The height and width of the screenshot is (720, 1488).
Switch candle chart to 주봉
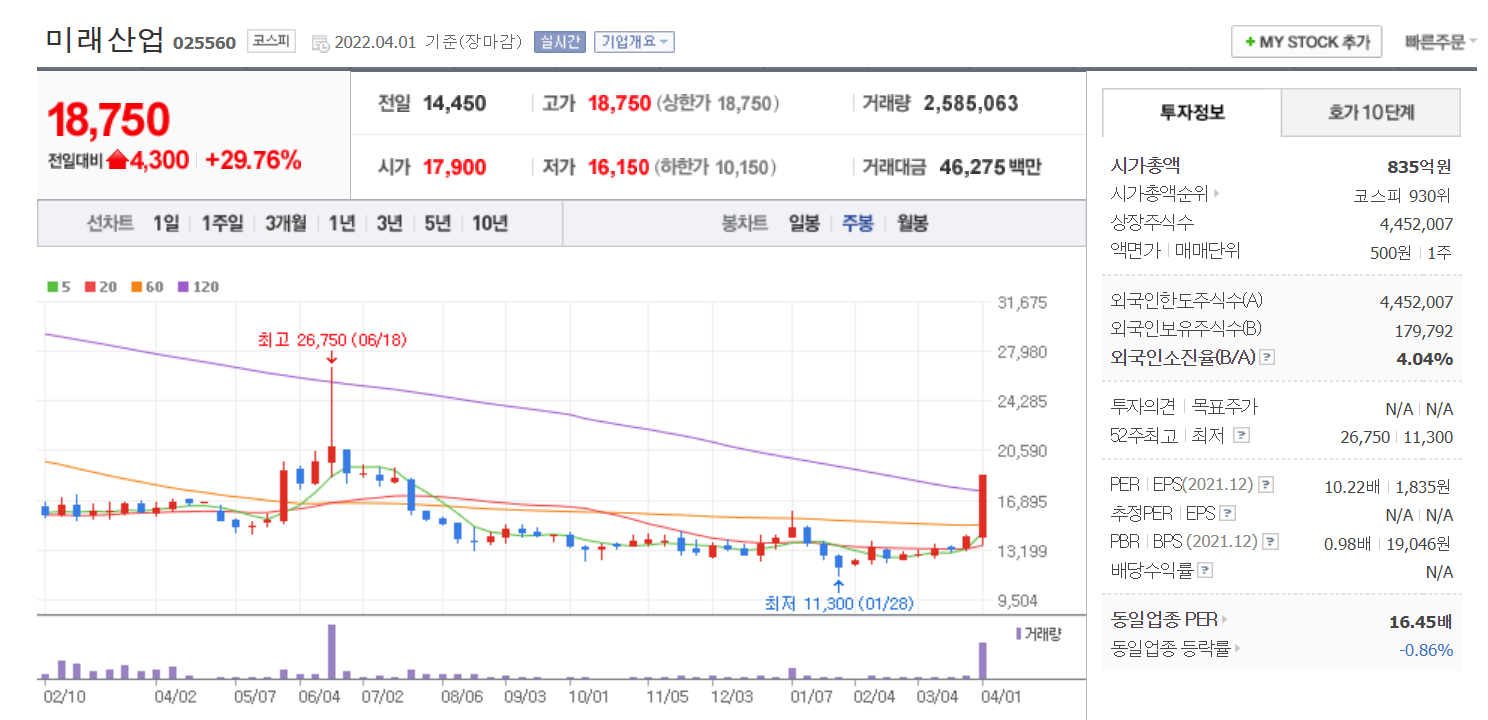(x=857, y=223)
